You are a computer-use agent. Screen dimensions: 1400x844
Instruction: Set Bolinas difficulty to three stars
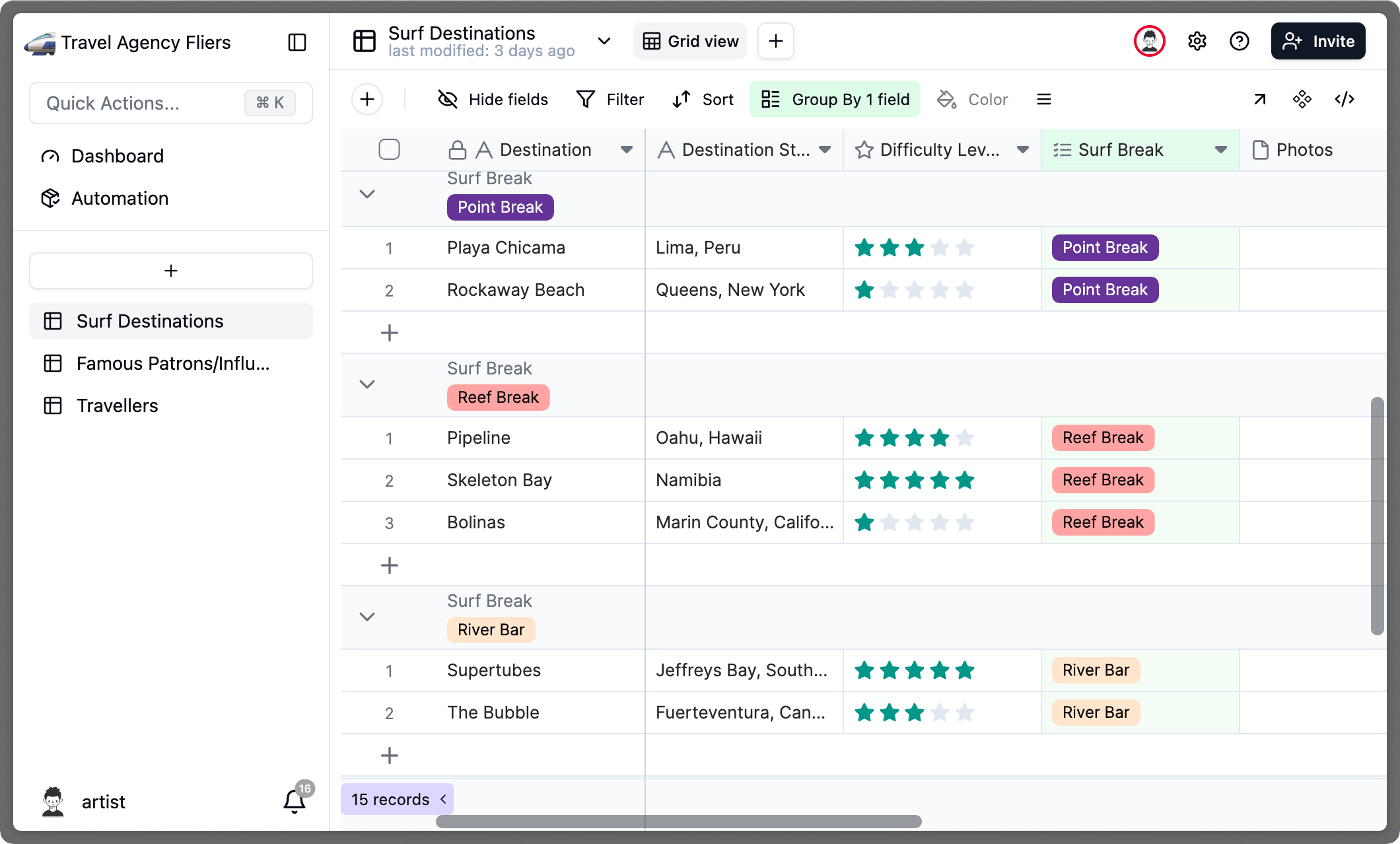(915, 523)
